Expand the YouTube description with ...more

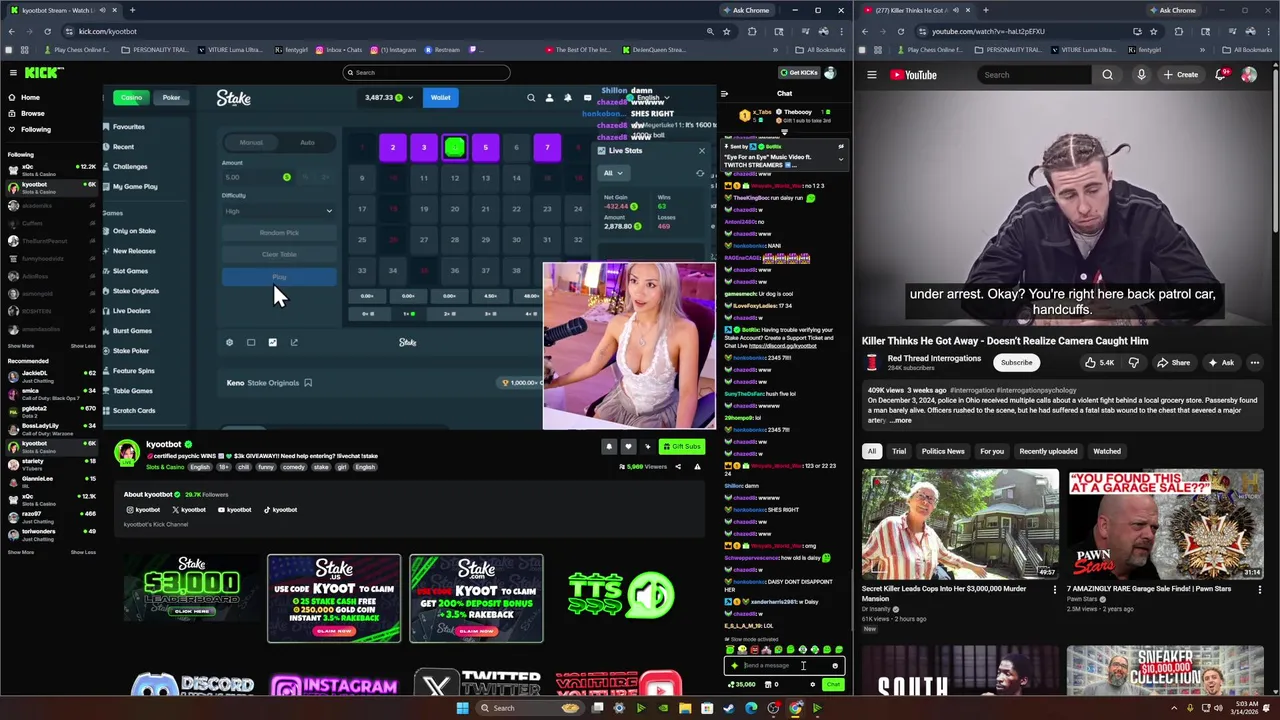point(900,420)
